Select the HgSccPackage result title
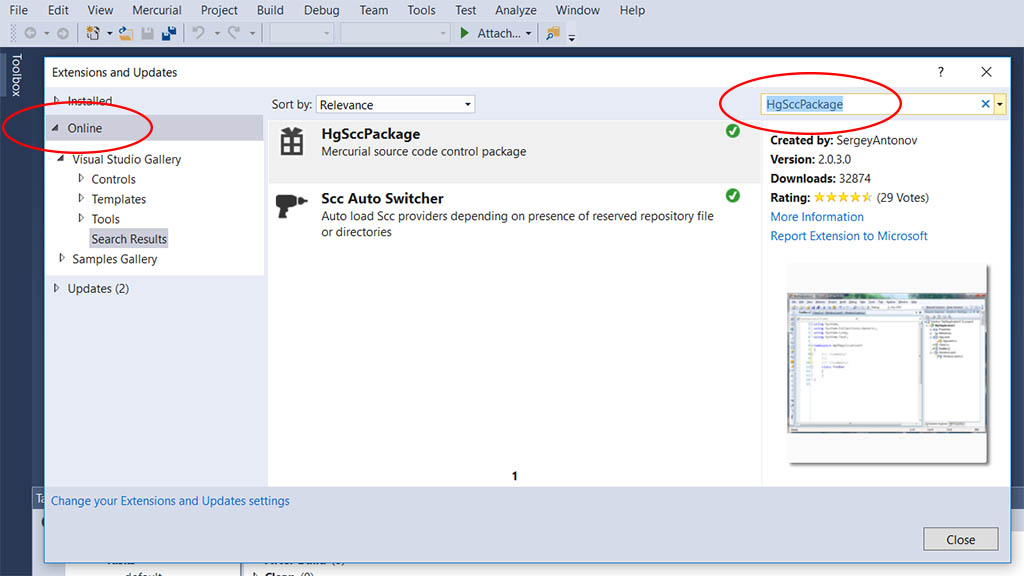This screenshot has width=1024, height=576. (370, 134)
